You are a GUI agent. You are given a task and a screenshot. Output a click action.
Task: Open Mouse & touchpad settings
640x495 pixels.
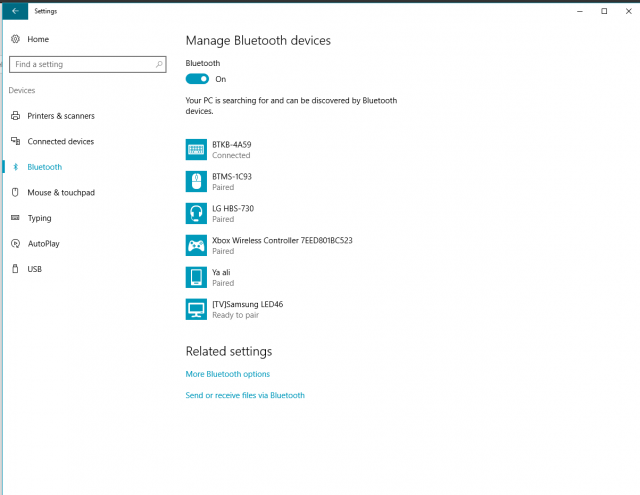(61, 192)
